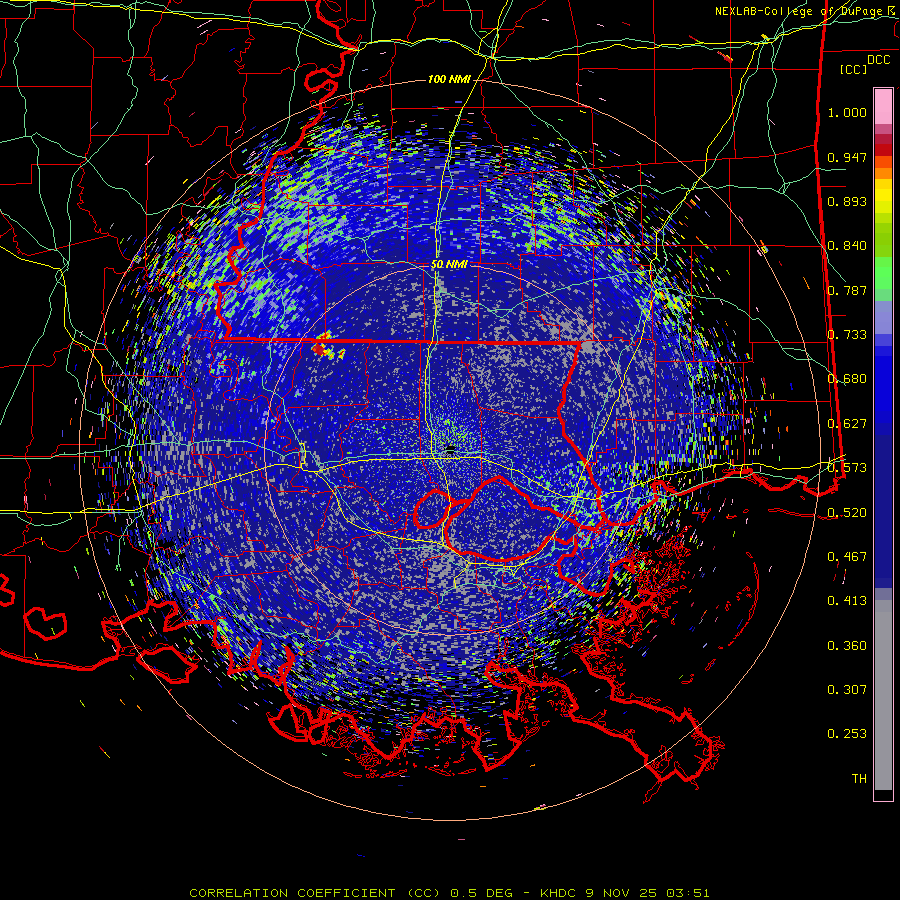The width and height of the screenshot is (900, 900).
Task: Select the 1.000 value on color scale
Action: point(847,112)
